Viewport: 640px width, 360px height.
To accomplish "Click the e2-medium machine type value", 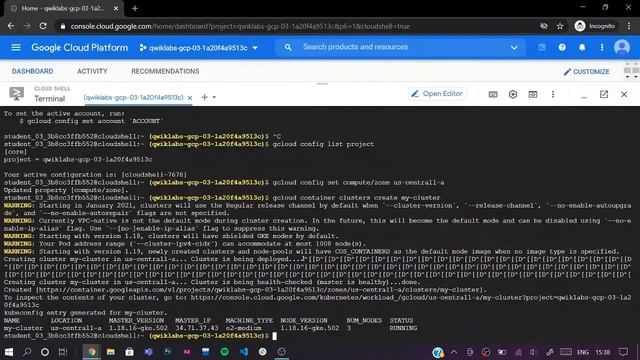I will 244,328.
